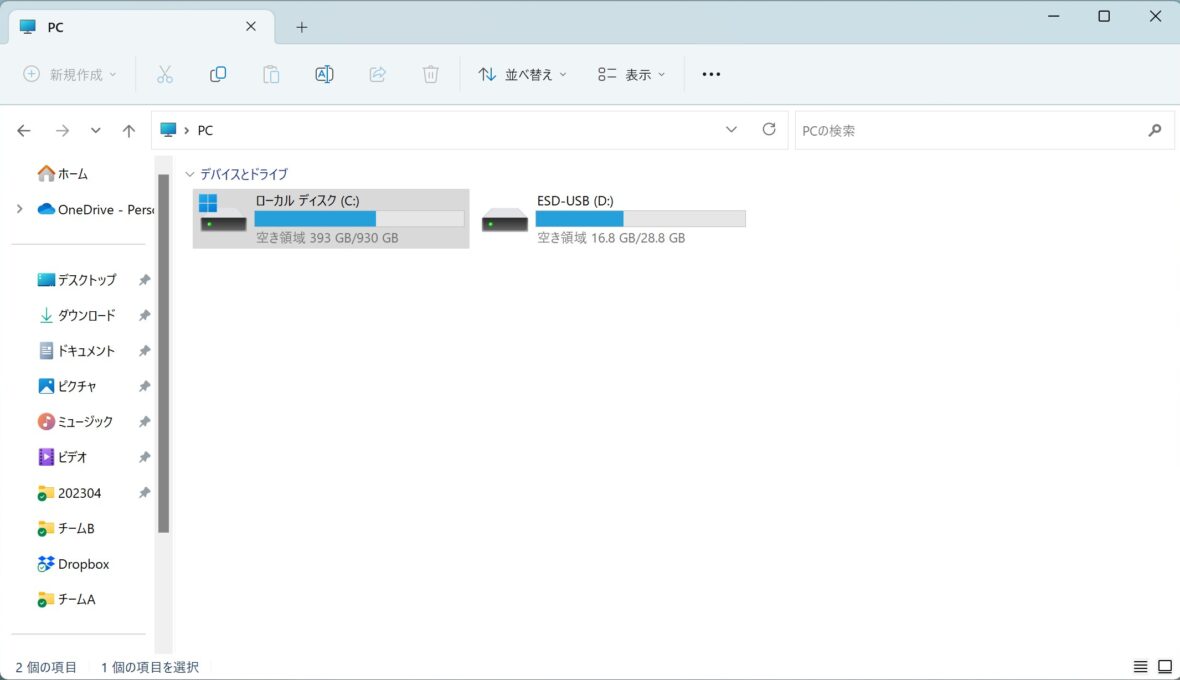Image resolution: width=1180 pixels, height=680 pixels.
Task: Click the back navigation arrow
Action: coord(23,130)
